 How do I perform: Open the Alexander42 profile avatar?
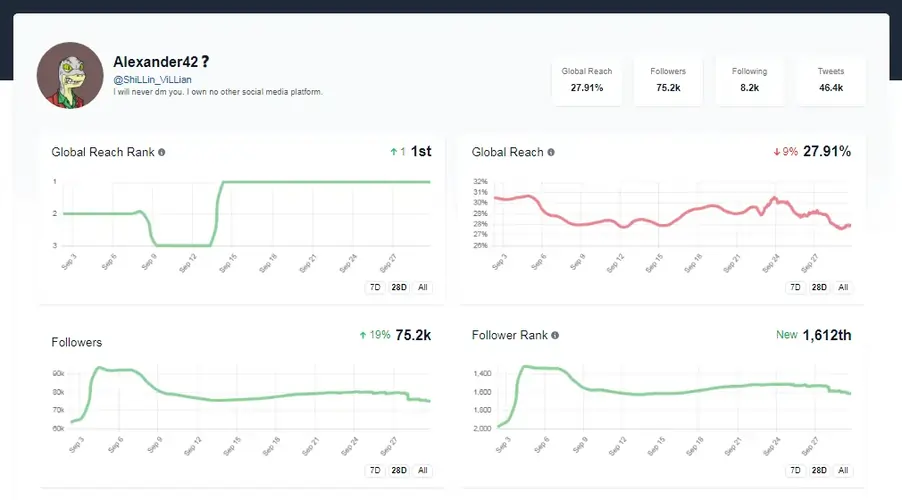point(70,75)
